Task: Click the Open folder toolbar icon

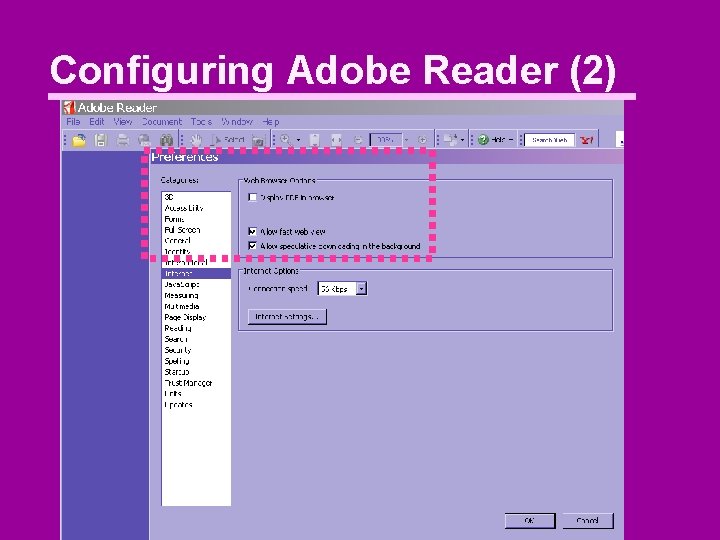Action: [79, 140]
